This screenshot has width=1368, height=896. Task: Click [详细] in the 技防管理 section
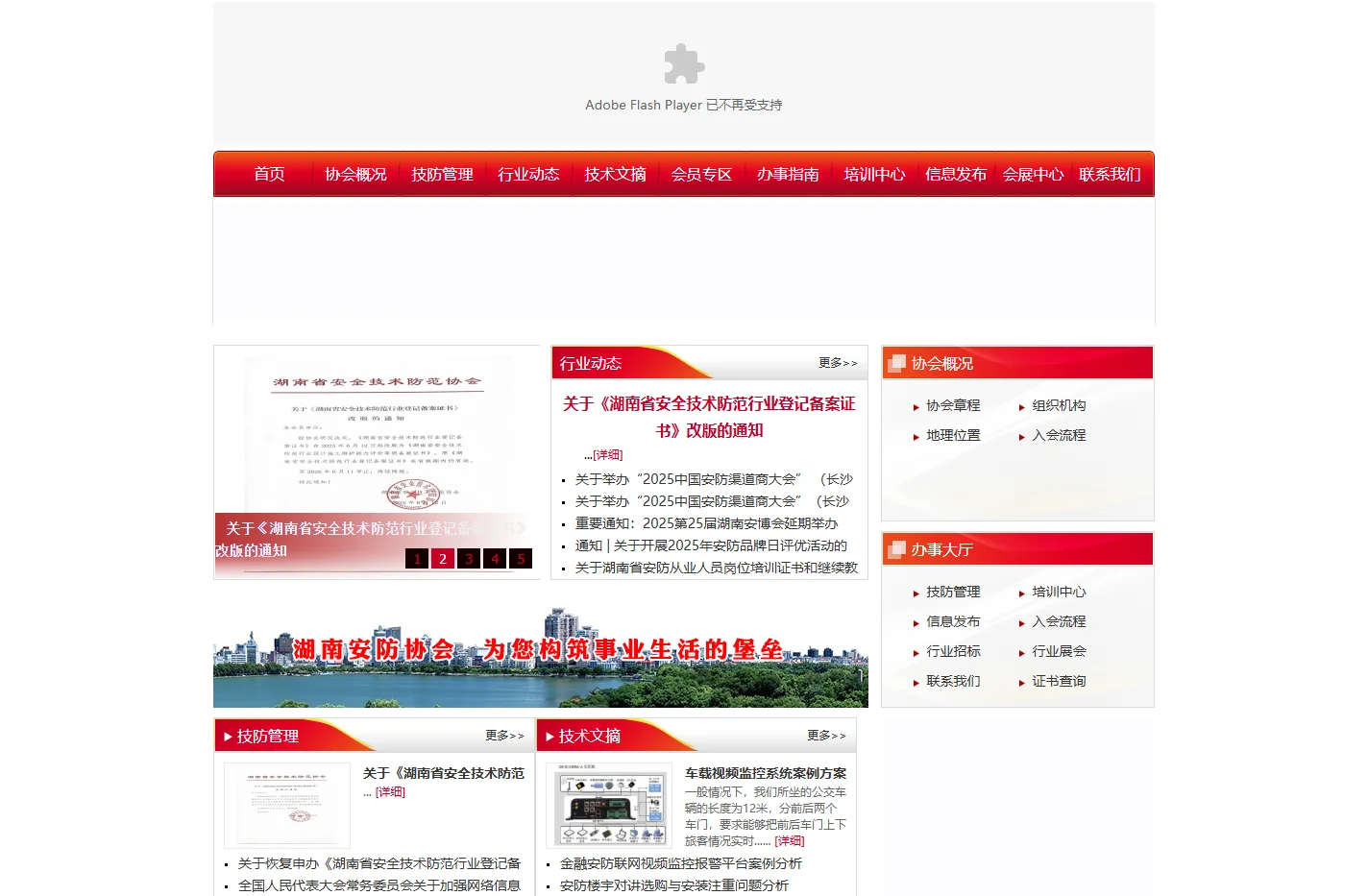click(x=390, y=792)
